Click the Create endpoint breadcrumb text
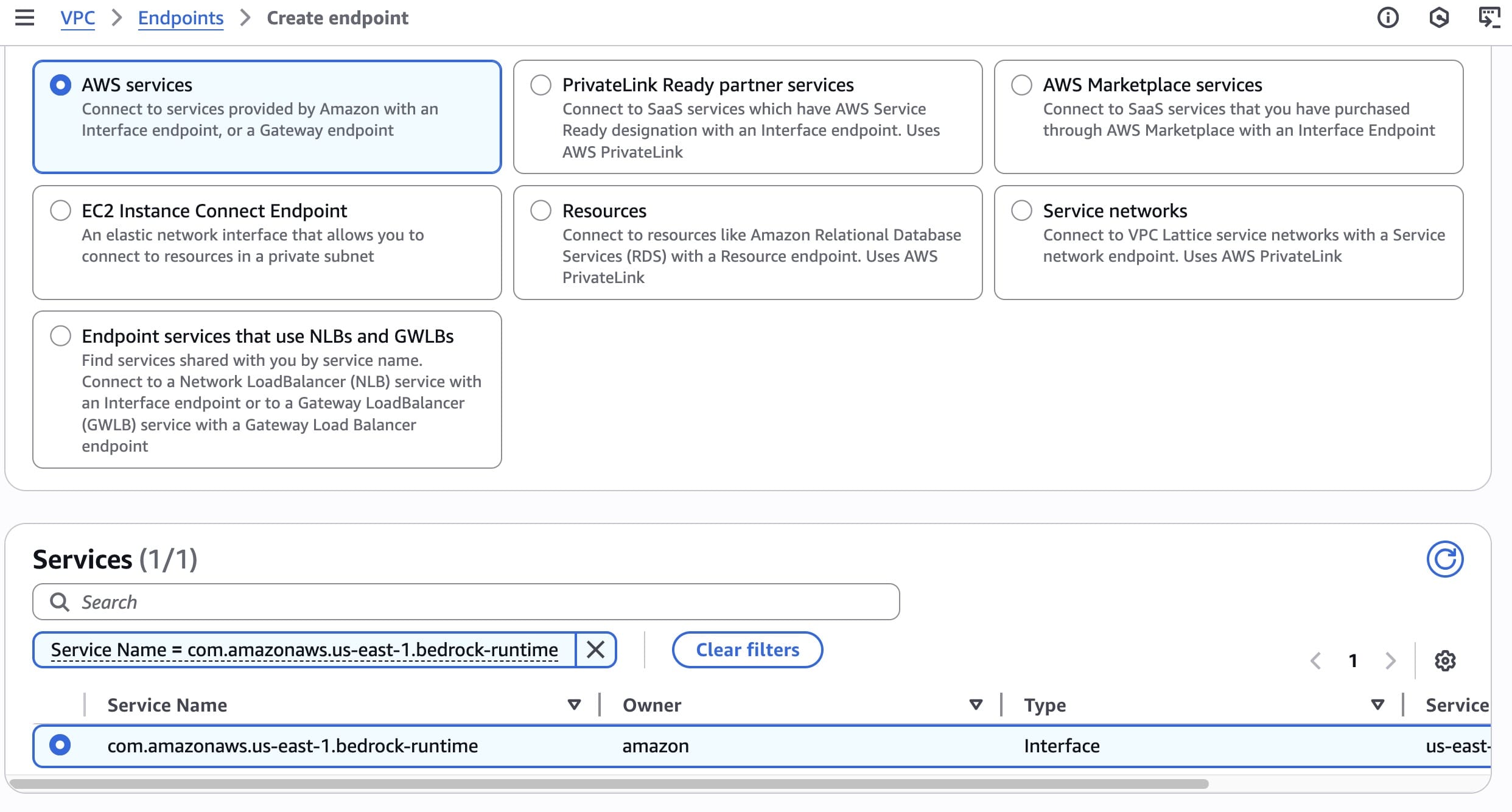 tap(338, 18)
